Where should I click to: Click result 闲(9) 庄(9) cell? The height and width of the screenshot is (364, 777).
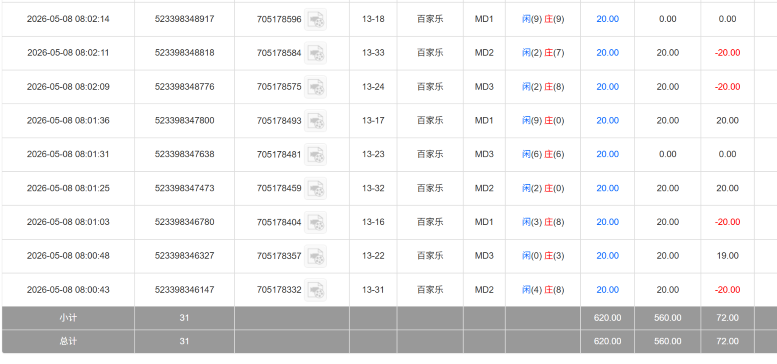pos(543,19)
